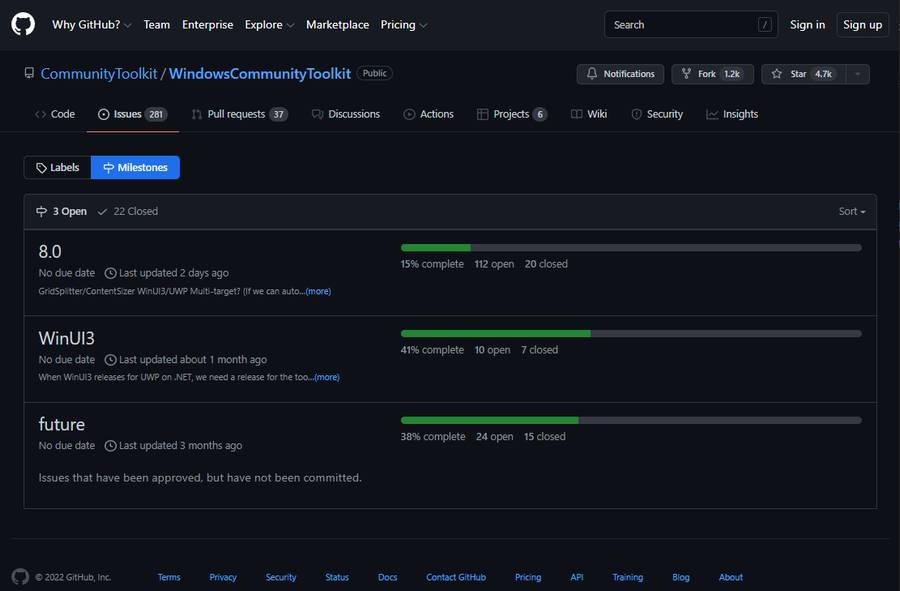Click clock icon in WinUI3 milestone row
Image resolution: width=900 pixels, height=591 pixels.
(110, 360)
